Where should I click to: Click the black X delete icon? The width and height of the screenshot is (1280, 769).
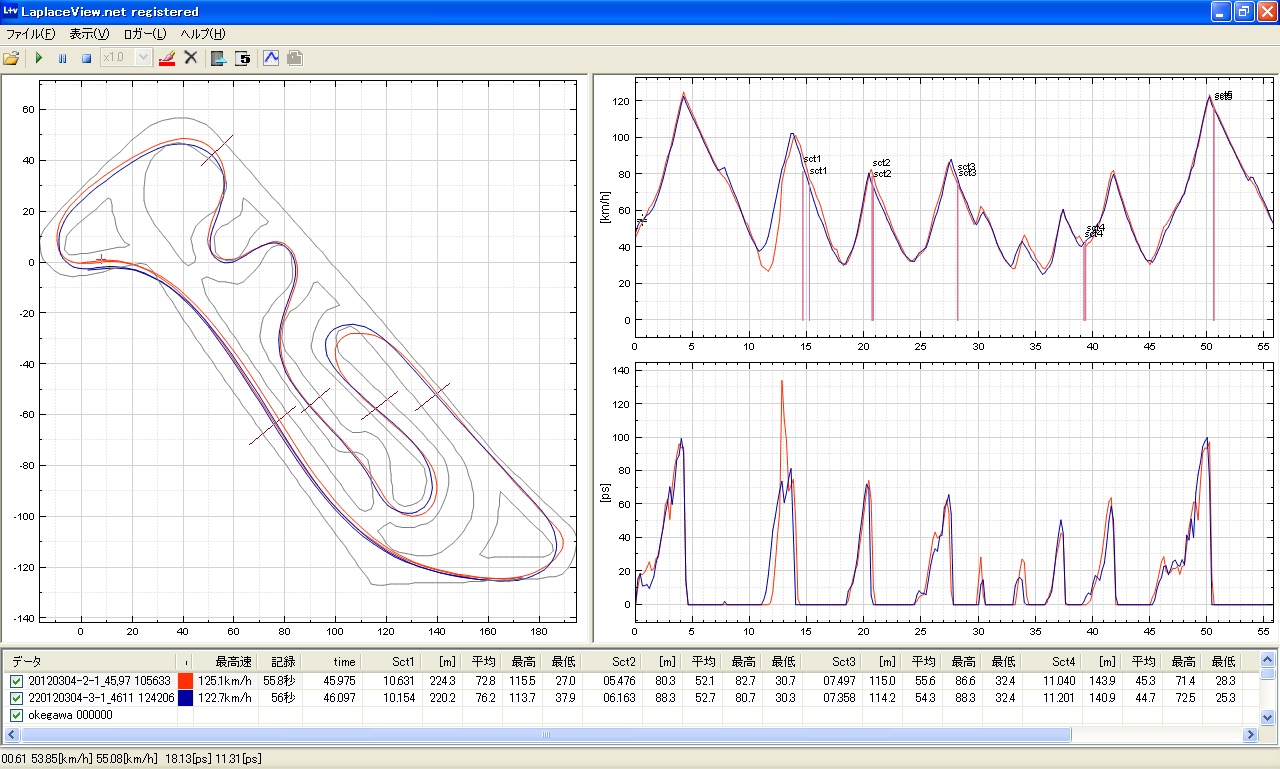pos(191,58)
